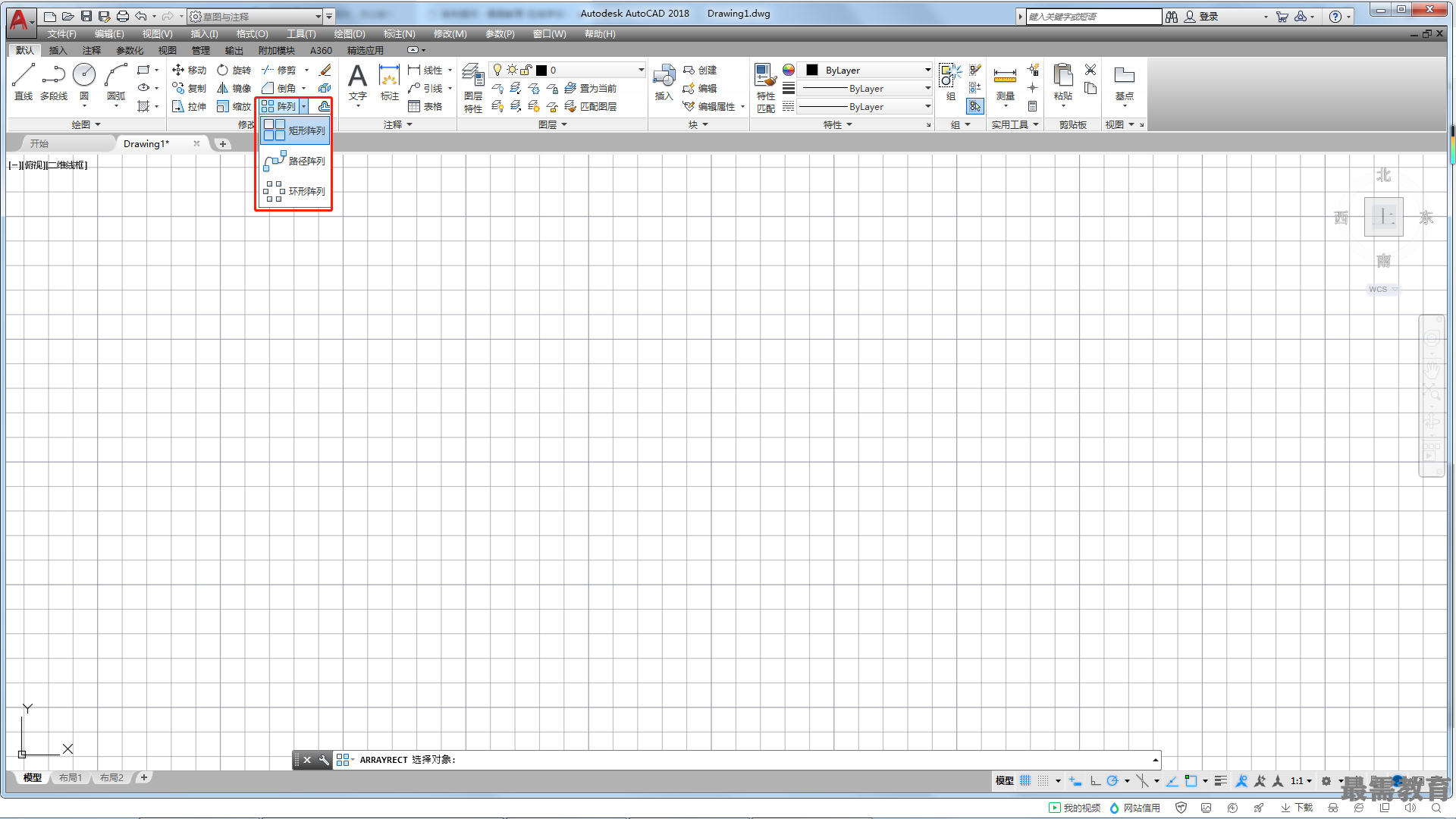
Task: Select the Dimension (标注) tool
Action: (389, 82)
